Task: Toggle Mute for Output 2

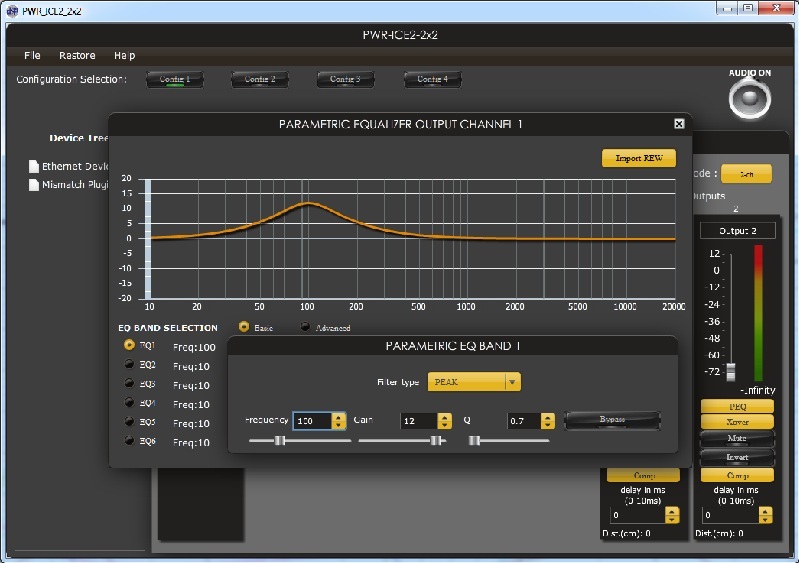Action: 736,438
